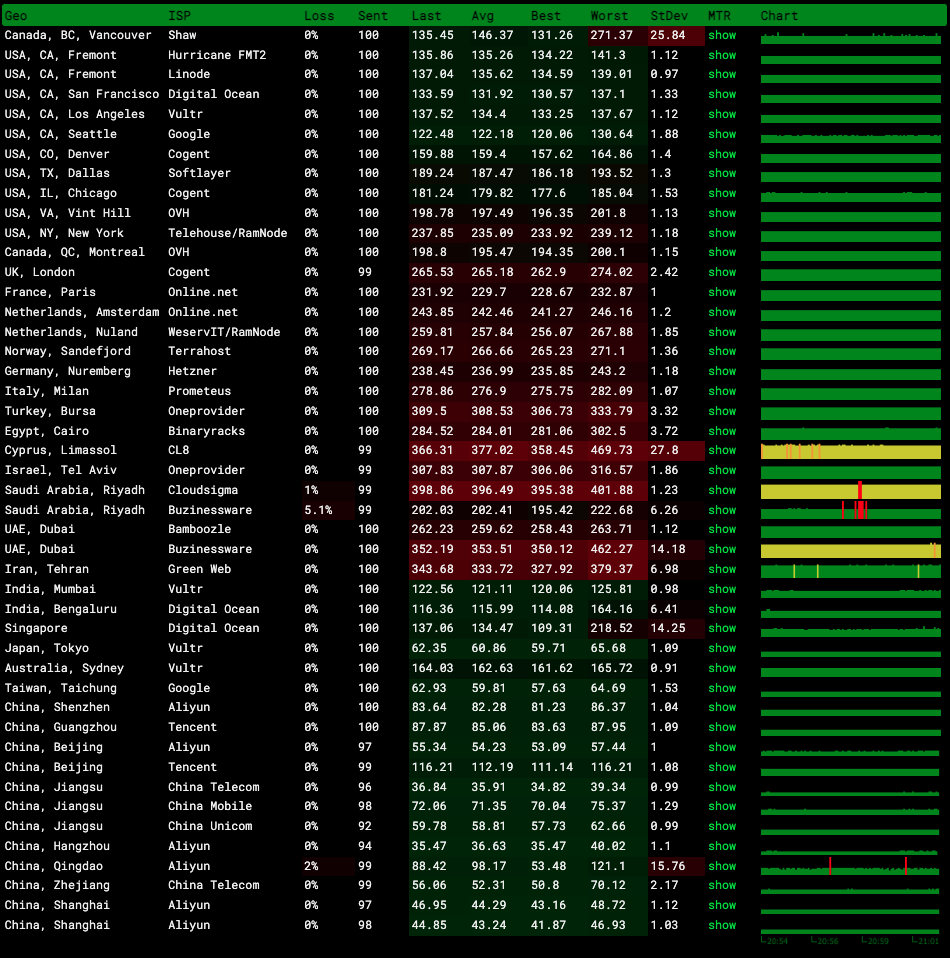950x958 pixels.
Task: Show MTR for Riyadh Cloudsigma row
Action: click(721, 490)
